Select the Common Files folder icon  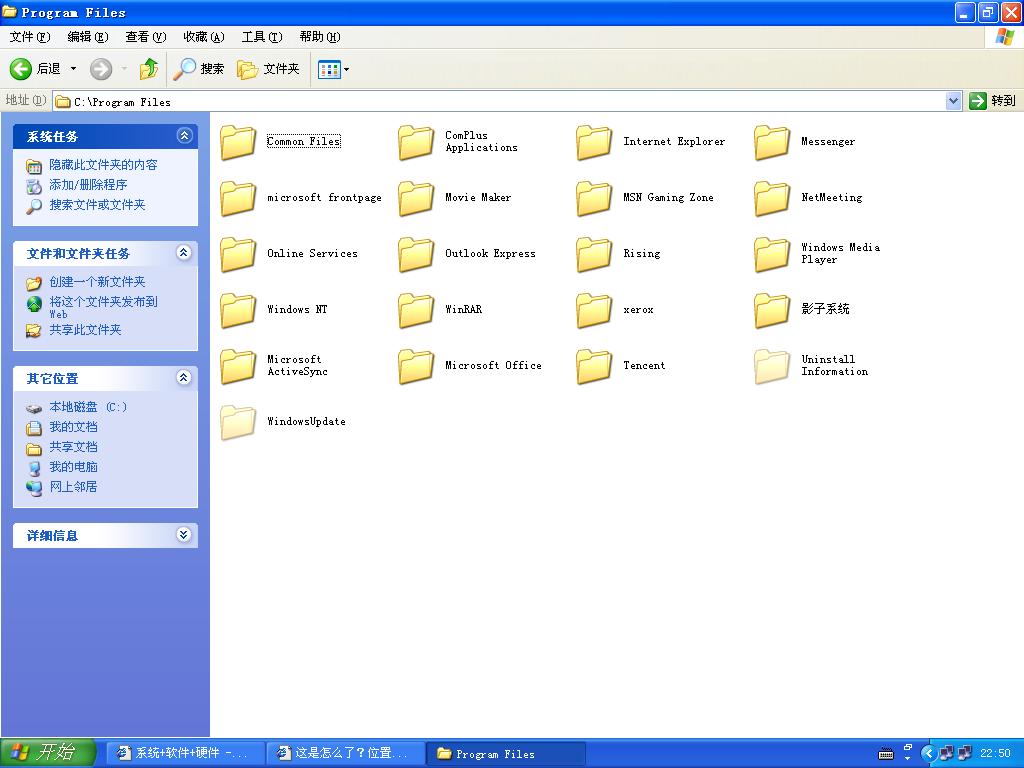238,142
